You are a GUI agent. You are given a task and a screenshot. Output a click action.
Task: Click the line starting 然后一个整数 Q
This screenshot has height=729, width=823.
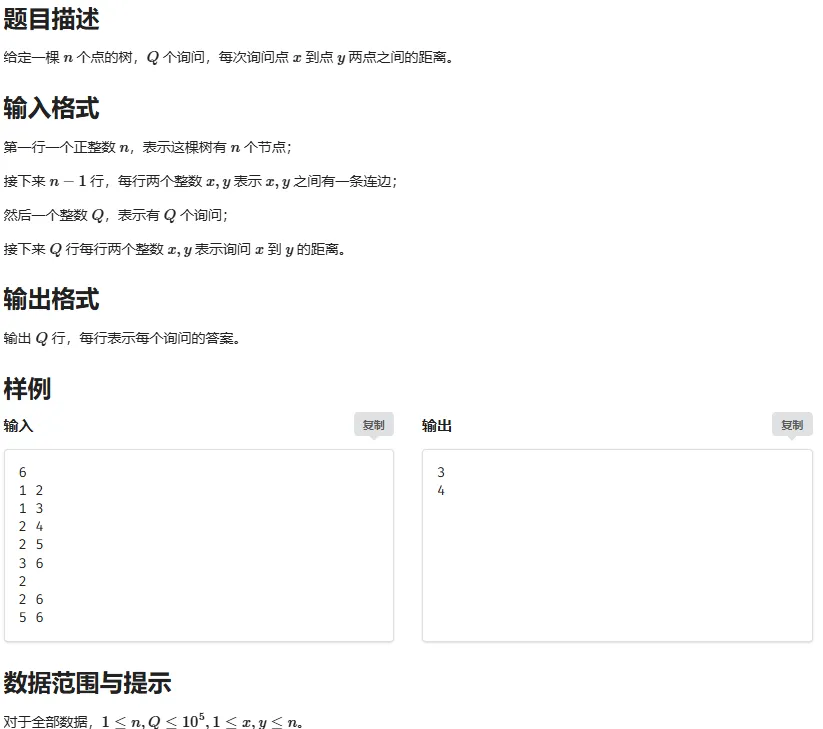pos(116,215)
